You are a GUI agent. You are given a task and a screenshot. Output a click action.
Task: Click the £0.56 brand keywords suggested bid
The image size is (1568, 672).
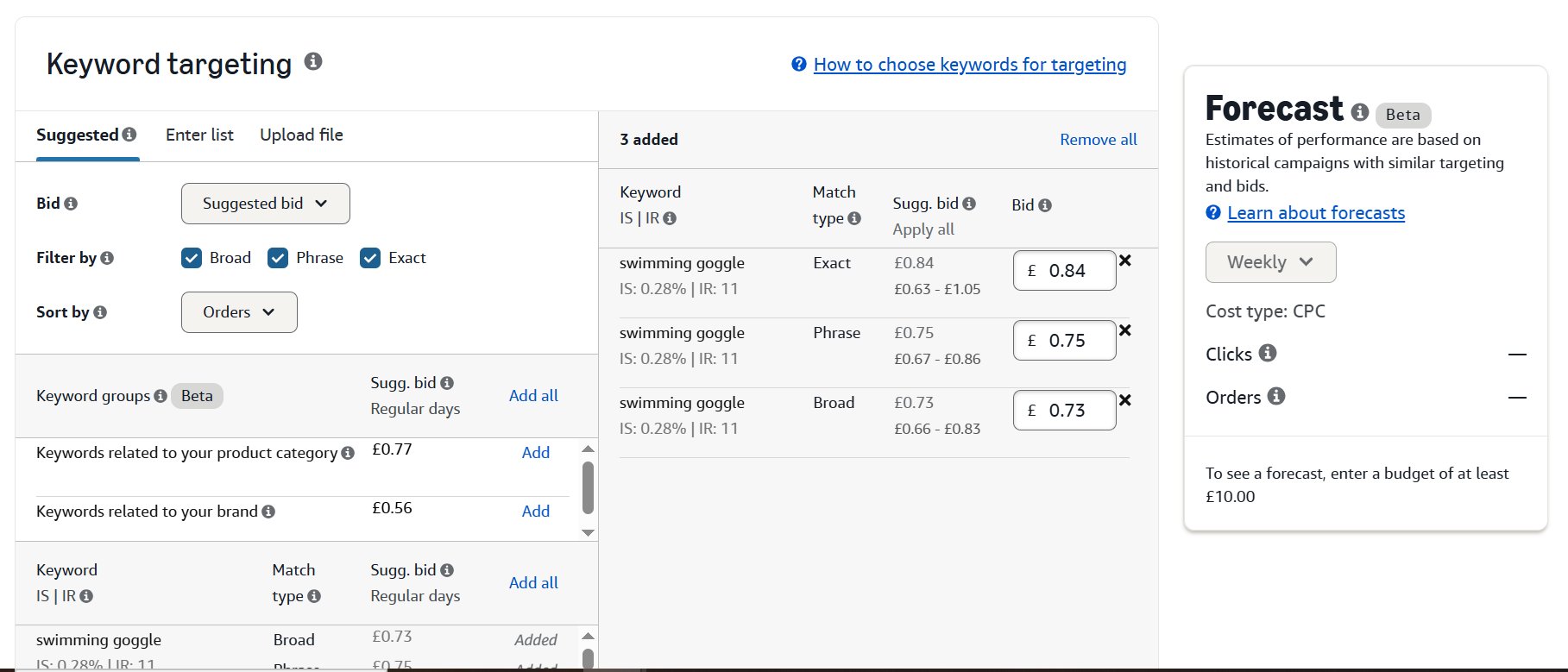pos(392,508)
